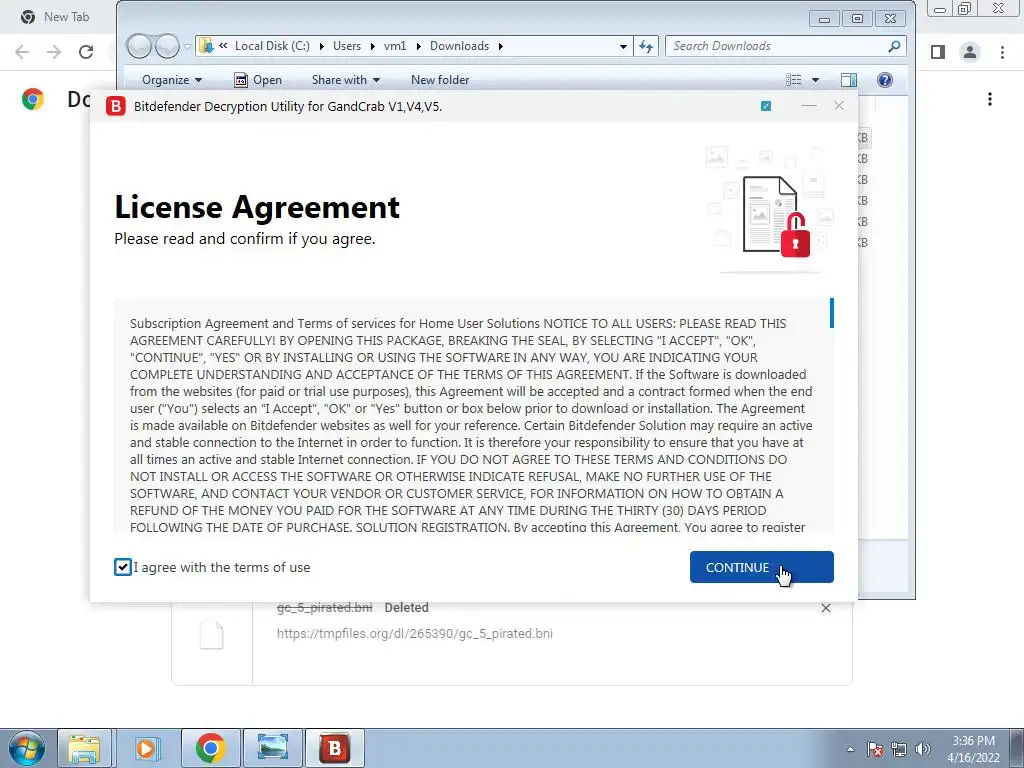The height and width of the screenshot is (768, 1024).
Task: Minimize the Bitdefender Decryption Utility window
Action: pyautogui.click(x=808, y=106)
